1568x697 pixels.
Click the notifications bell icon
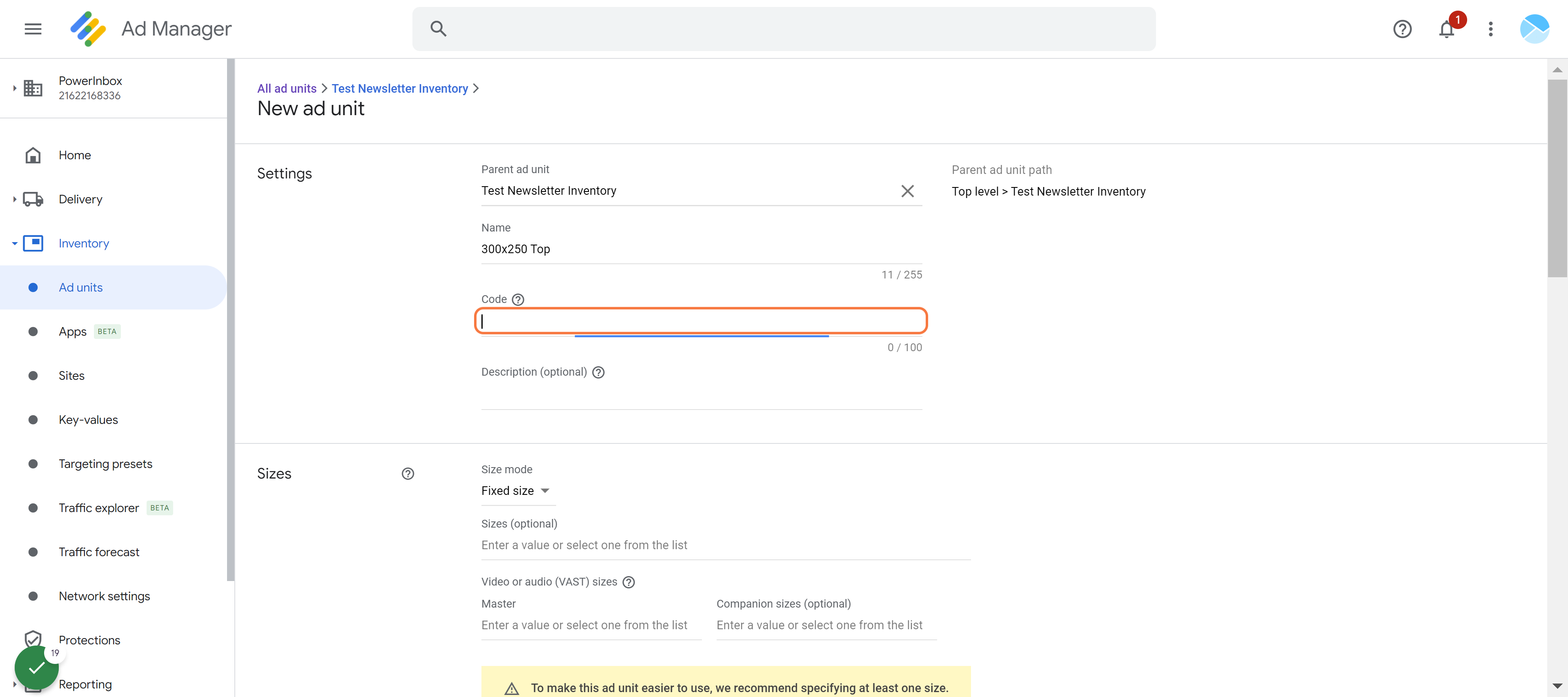(x=1446, y=29)
